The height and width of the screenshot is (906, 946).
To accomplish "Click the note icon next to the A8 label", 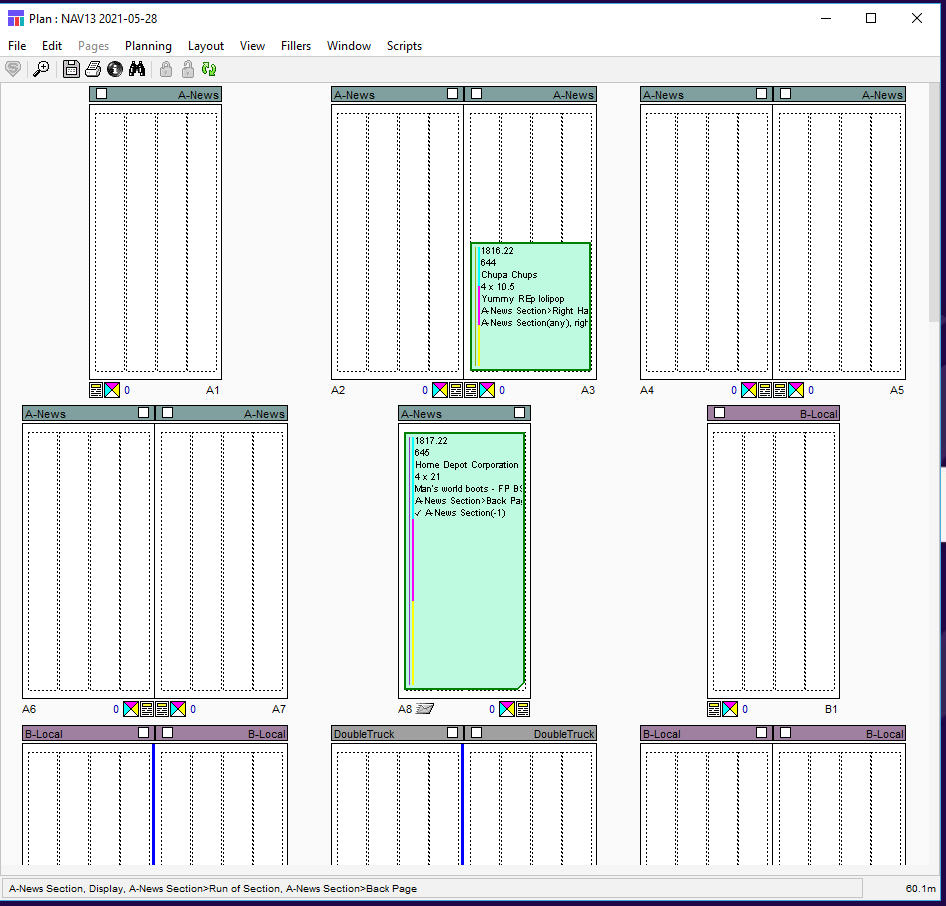I will [x=425, y=709].
